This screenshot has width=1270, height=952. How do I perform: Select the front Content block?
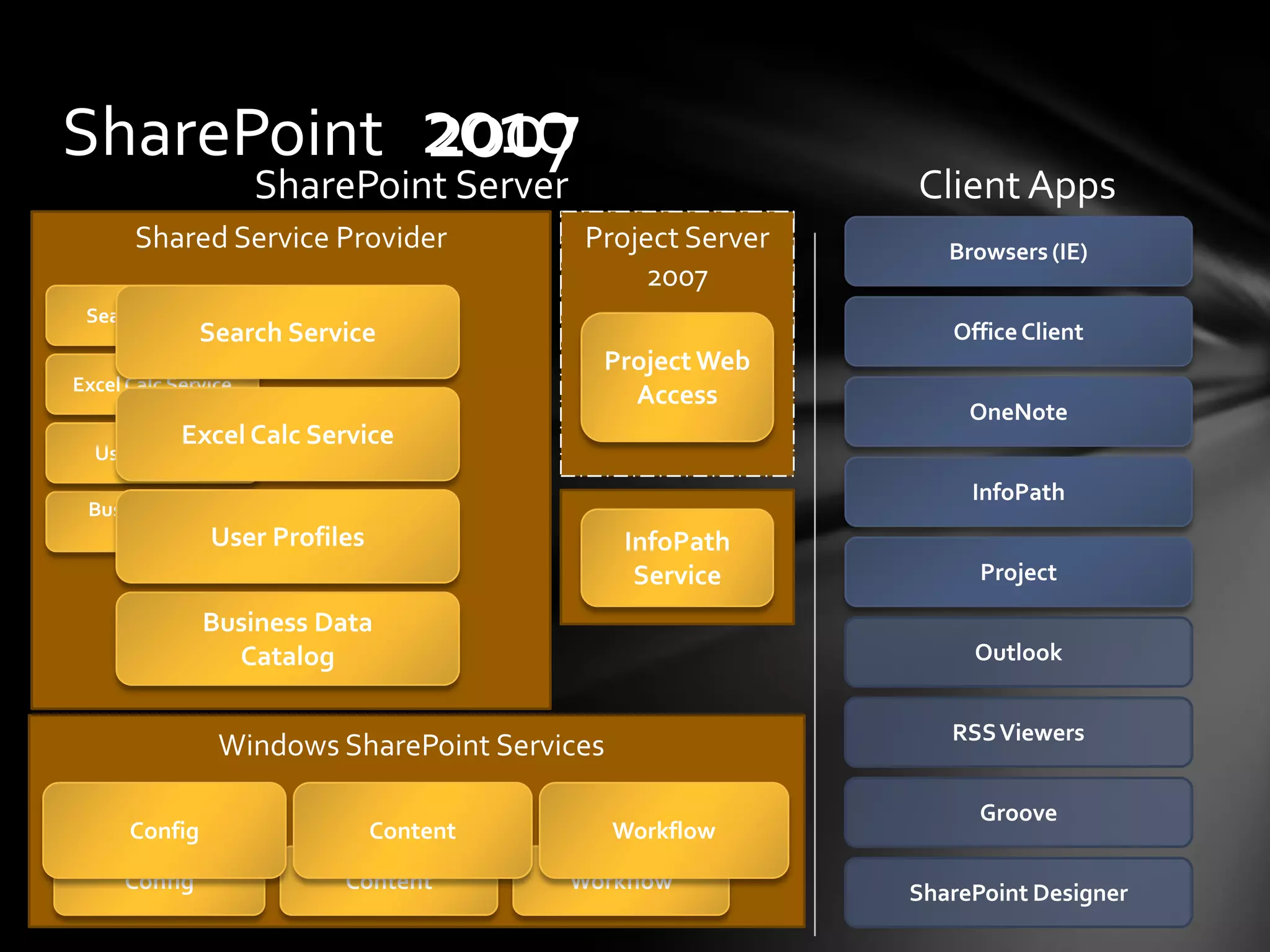pos(412,830)
